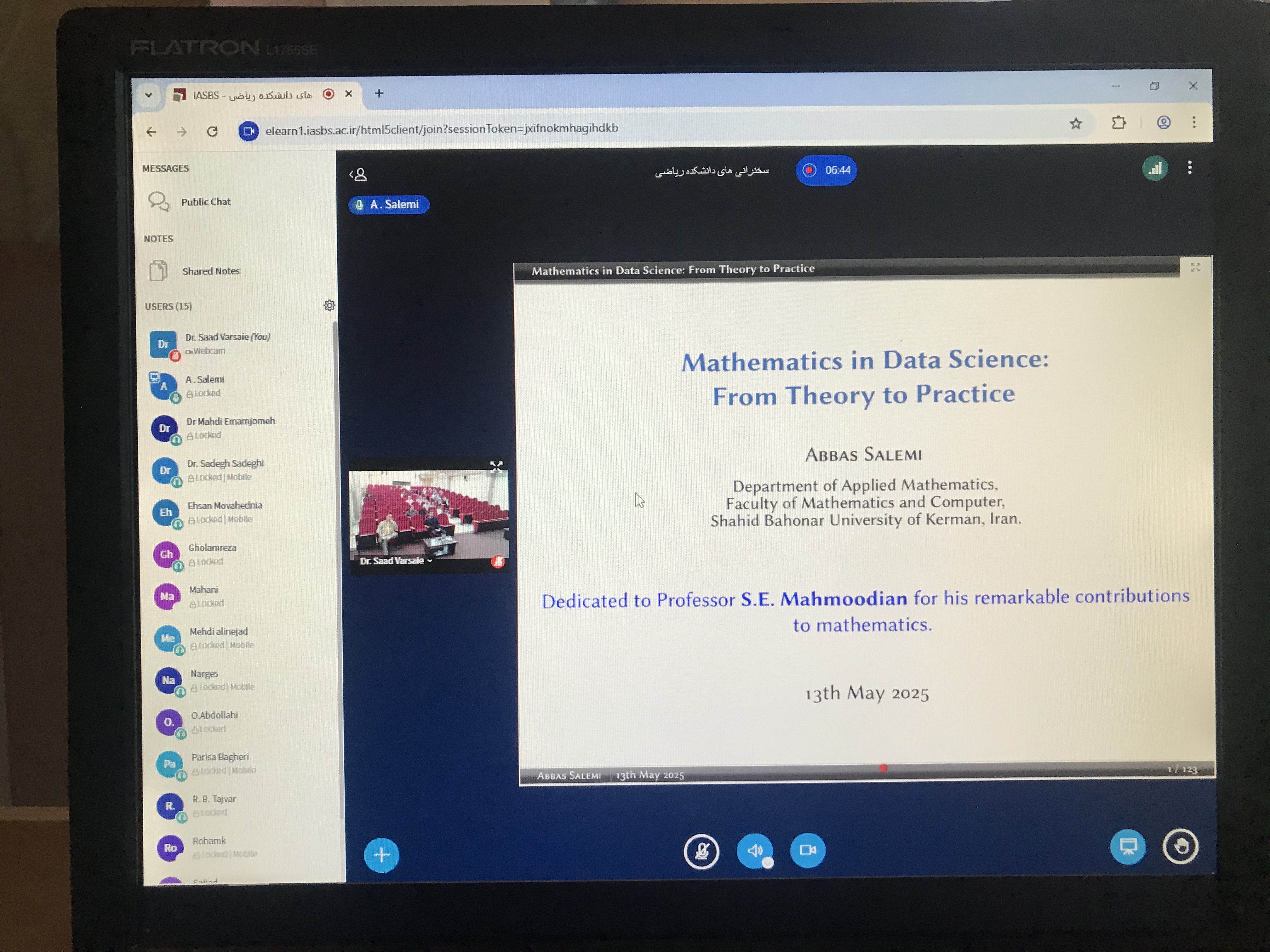Click the blue plus actions button
1270x952 pixels.
(x=381, y=855)
